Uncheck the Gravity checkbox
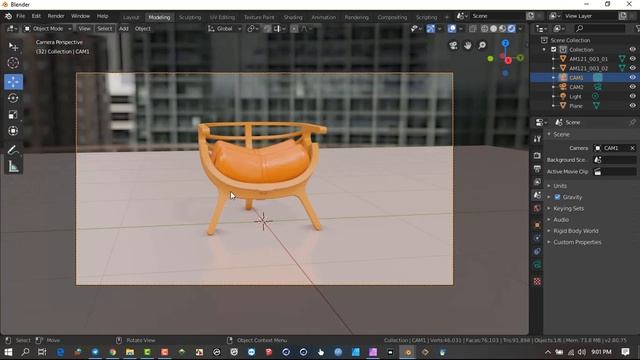 point(557,197)
